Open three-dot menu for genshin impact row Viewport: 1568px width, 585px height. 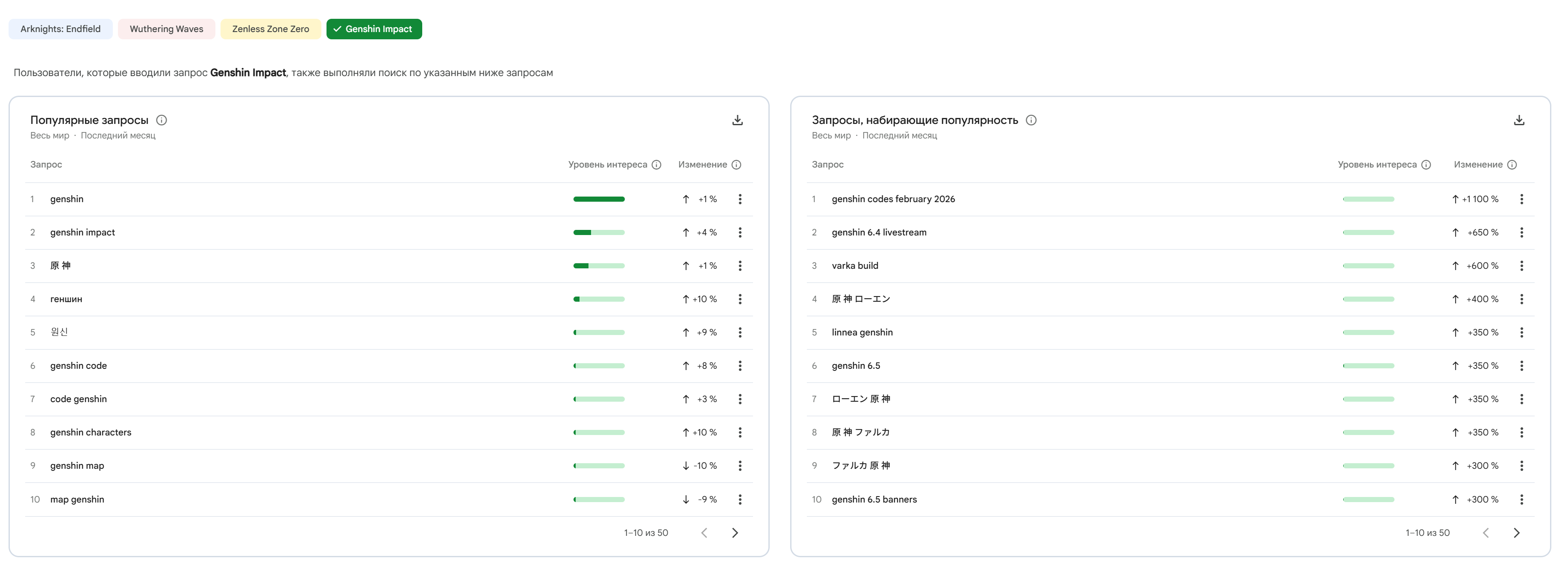[x=740, y=232]
